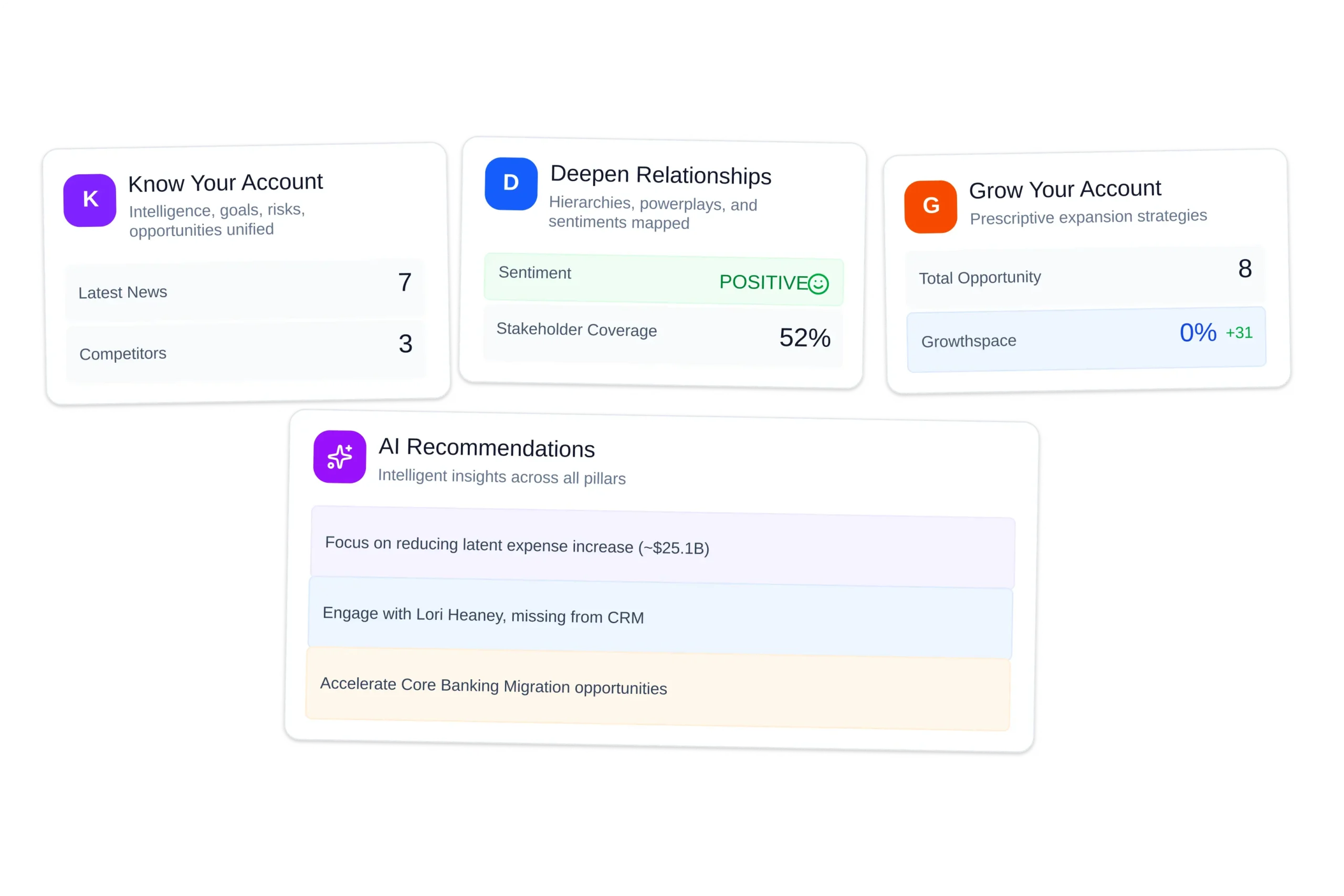Viewport: 1344px width, 896px height.
Task: Click the AI Recommendations heading
Action: 486,447
